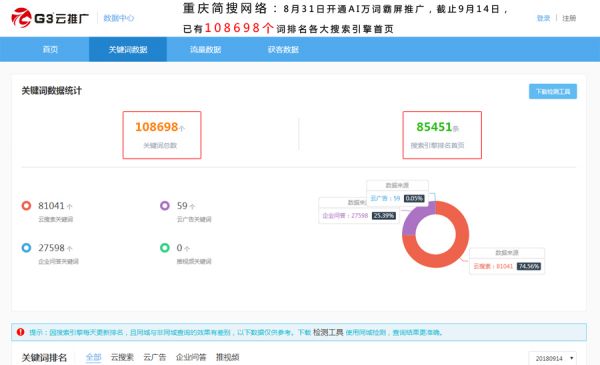Click the 85451 first-page ranking box
Screen dimensions: 600x365
[x=442, y=135]
